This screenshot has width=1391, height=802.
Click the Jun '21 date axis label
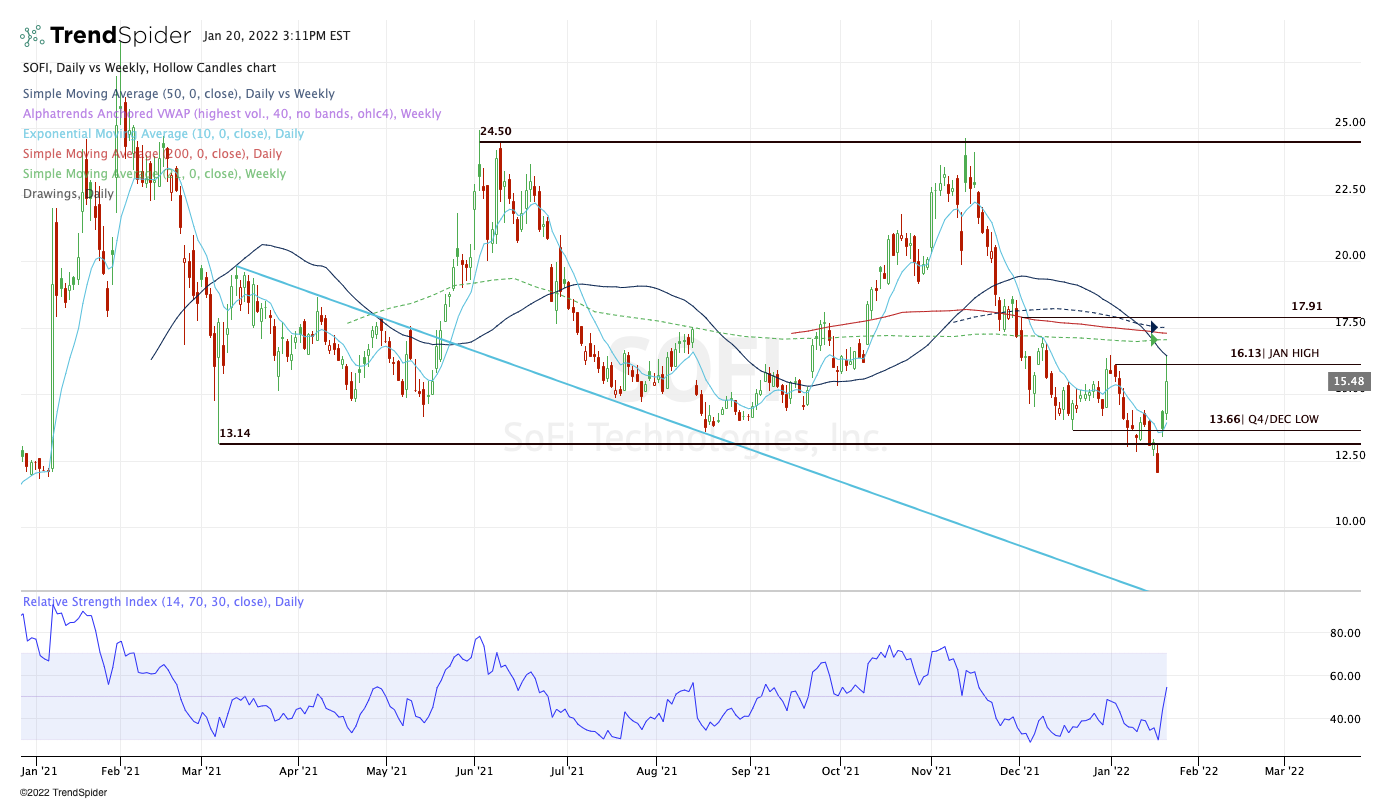coord(473,771)
